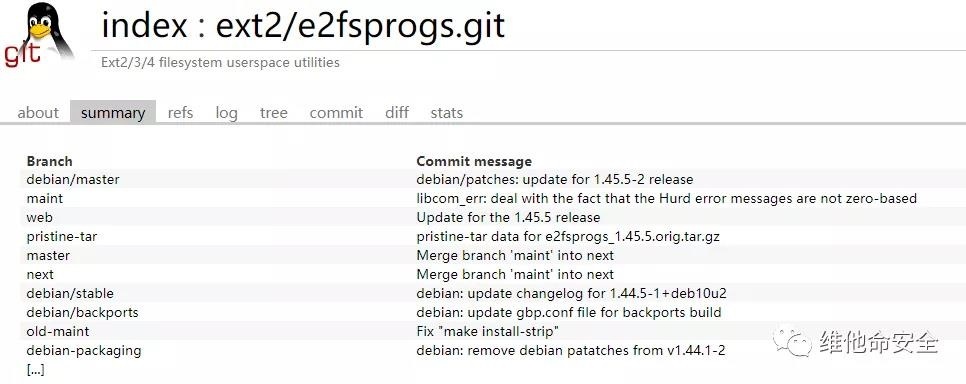Open the debian/master branch
This screenshot has height=384, width=966.
pos(73,179)
